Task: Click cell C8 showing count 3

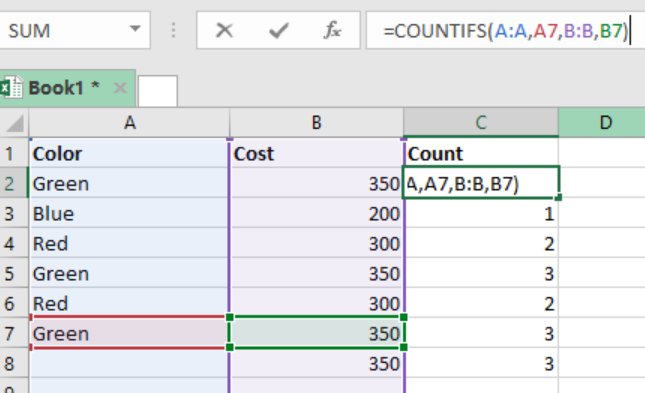Action: (x=482, y=364)
